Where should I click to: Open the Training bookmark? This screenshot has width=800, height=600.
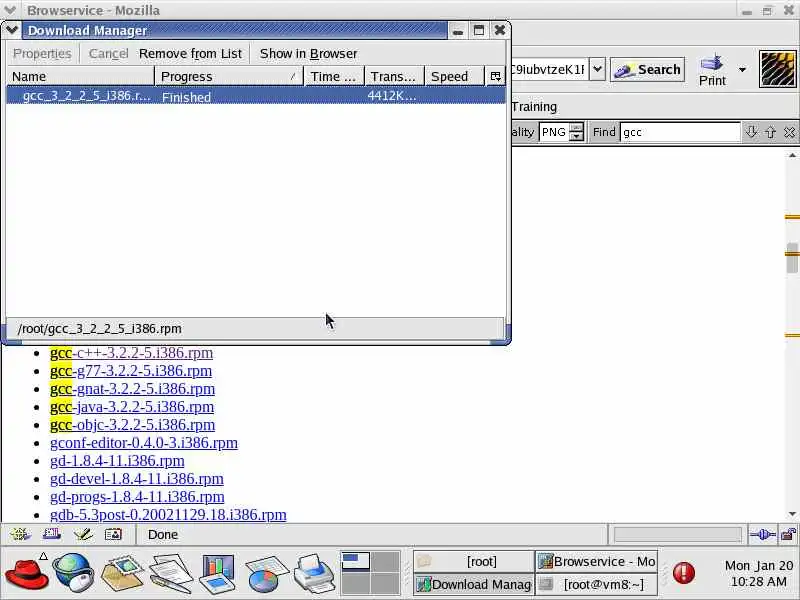point(534,107)
